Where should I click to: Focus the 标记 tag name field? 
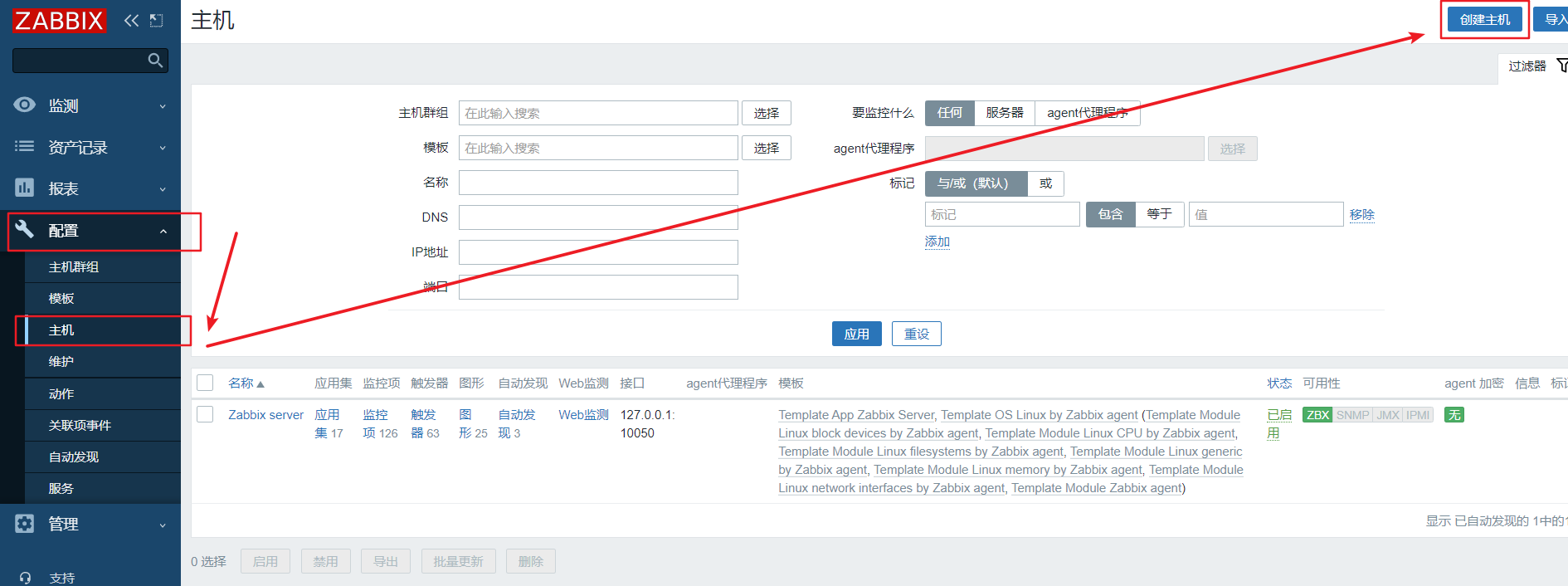click(x=1002, y=214)
